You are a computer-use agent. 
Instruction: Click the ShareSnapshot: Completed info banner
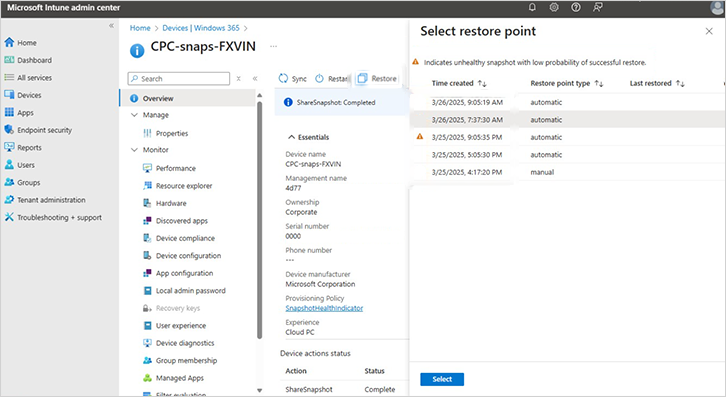coord(342,102)
